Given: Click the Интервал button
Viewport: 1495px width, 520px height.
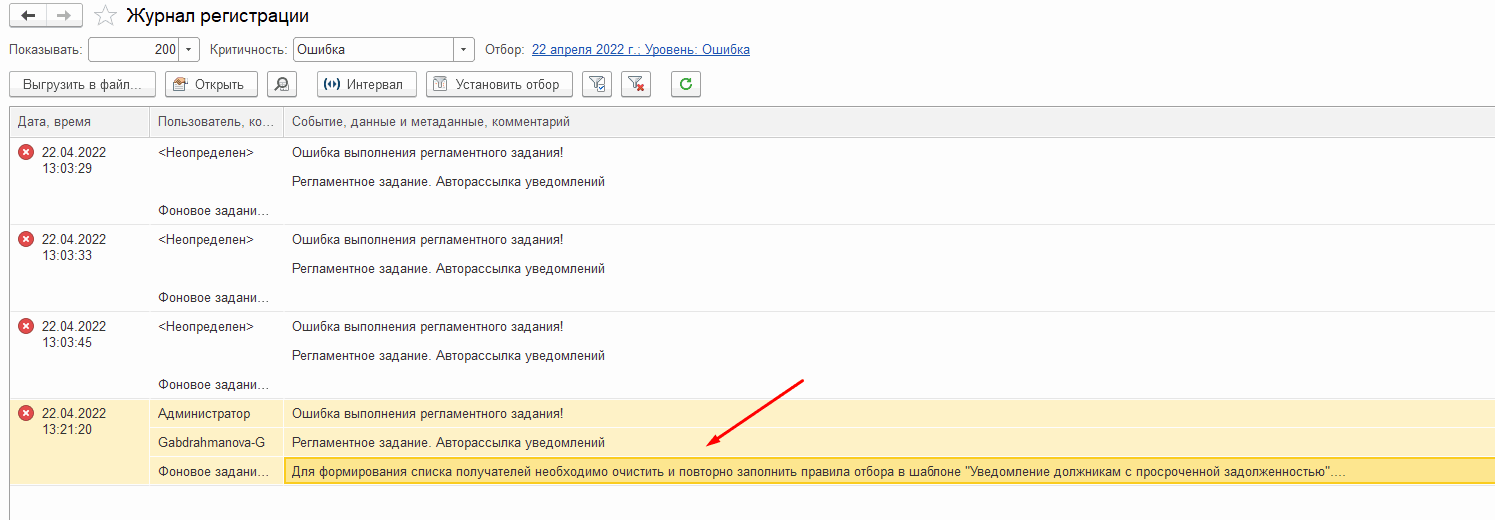Looking at the screenshot, I should 367,84.
